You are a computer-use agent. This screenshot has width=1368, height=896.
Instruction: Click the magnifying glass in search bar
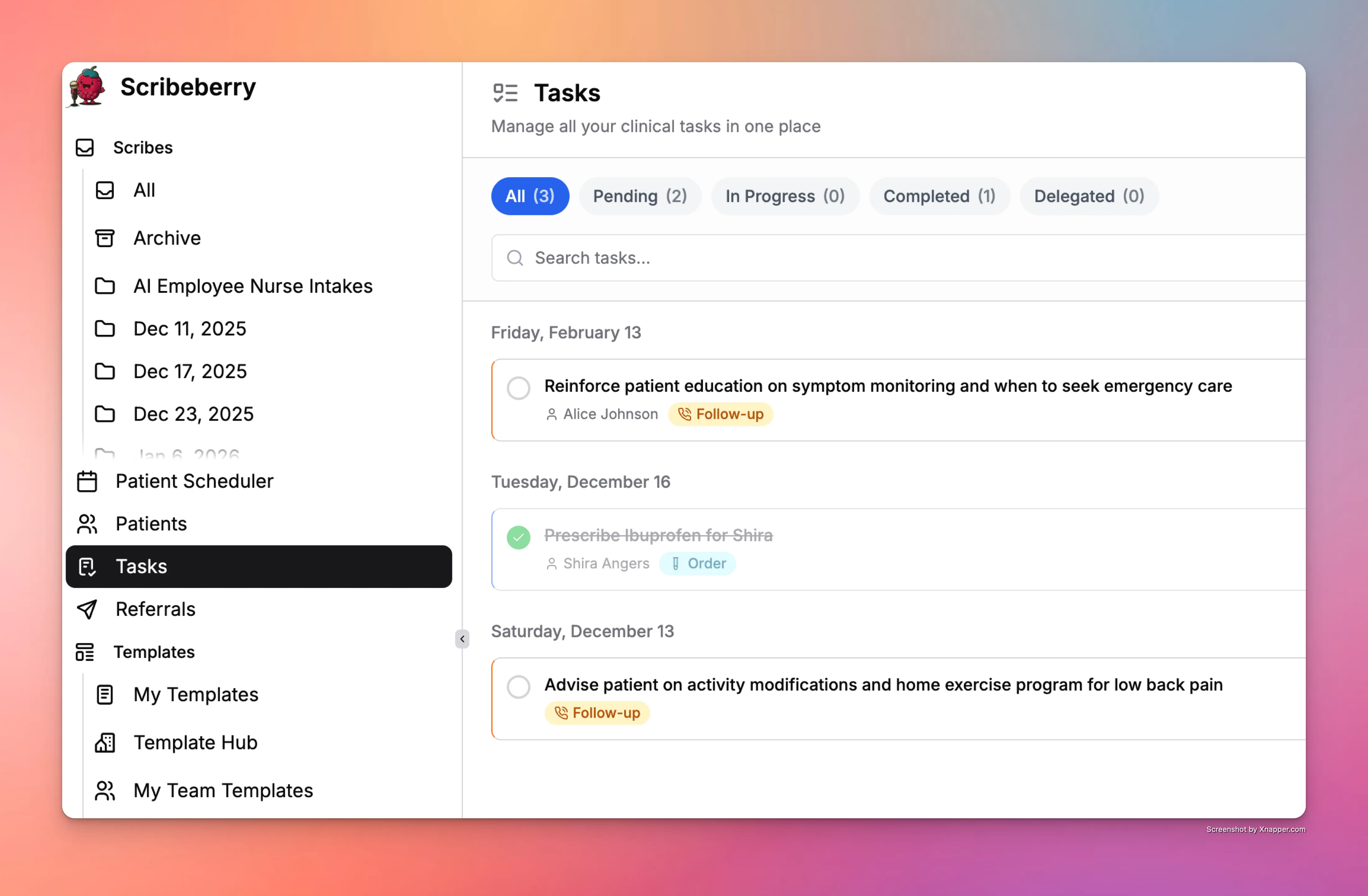[515, 258]
